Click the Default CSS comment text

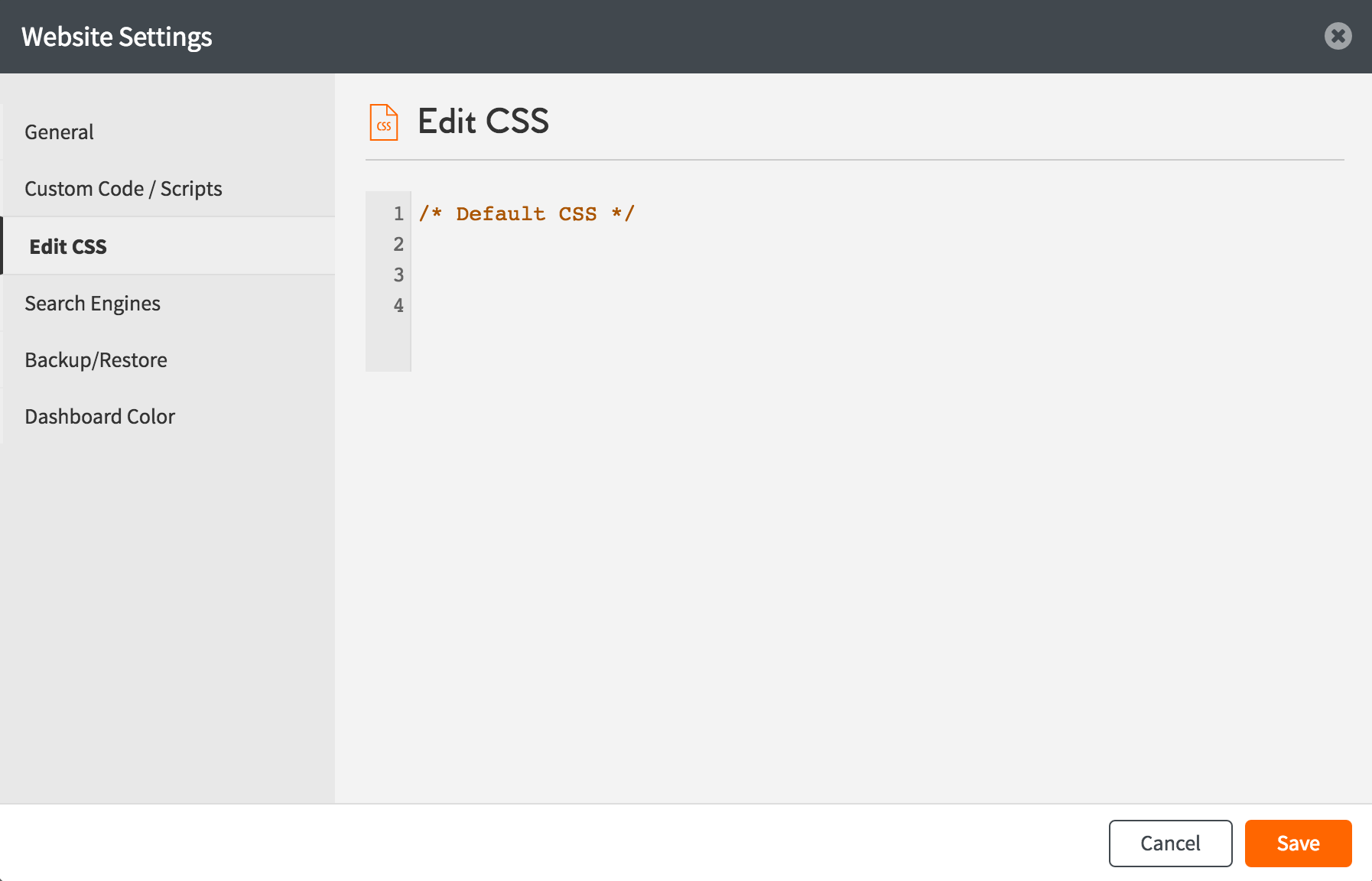click(x=526, y=214)
